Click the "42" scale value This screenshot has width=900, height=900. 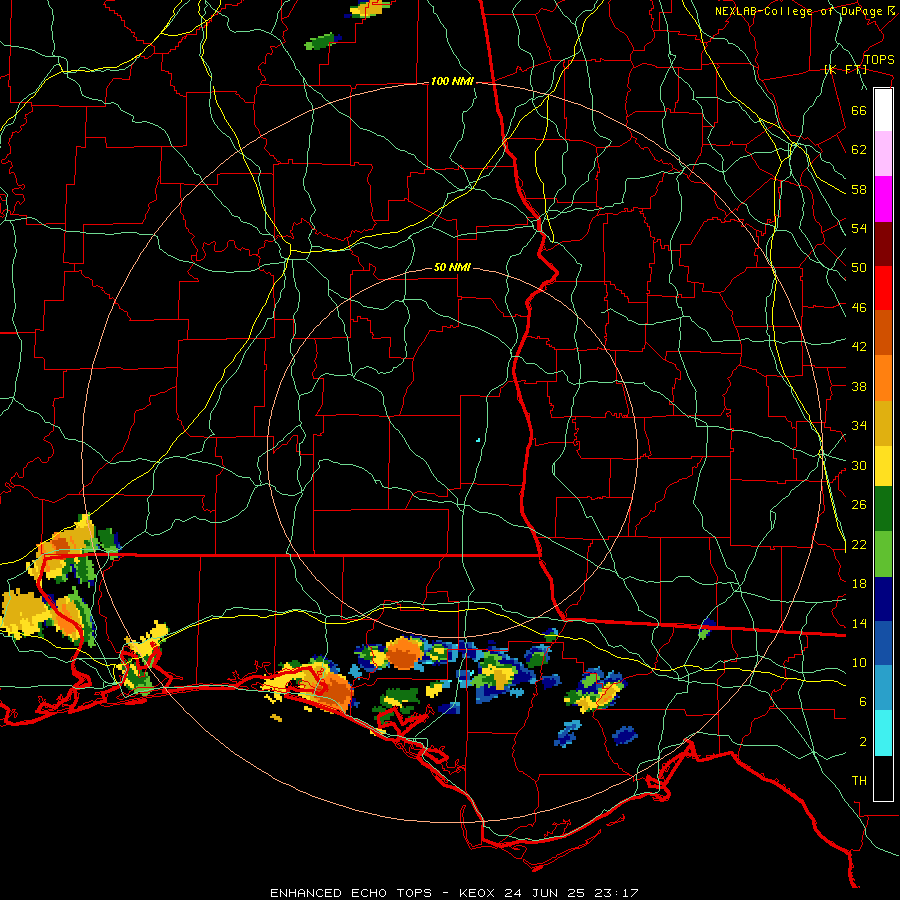coord(859,347)
